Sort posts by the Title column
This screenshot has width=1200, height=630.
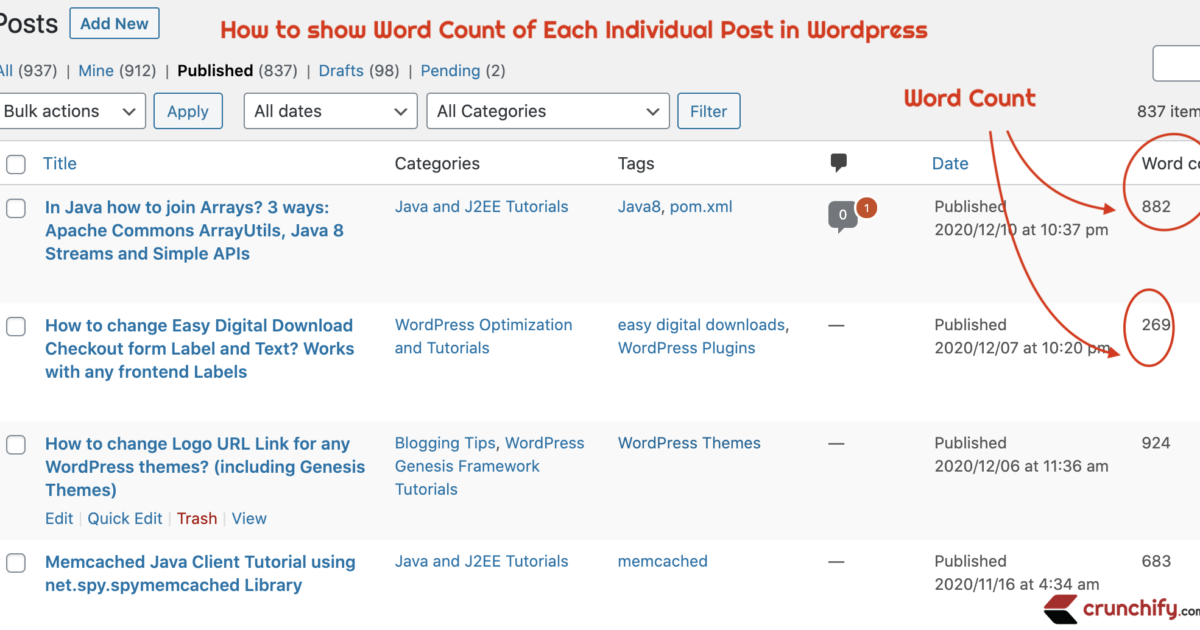(x=60, y=163)
